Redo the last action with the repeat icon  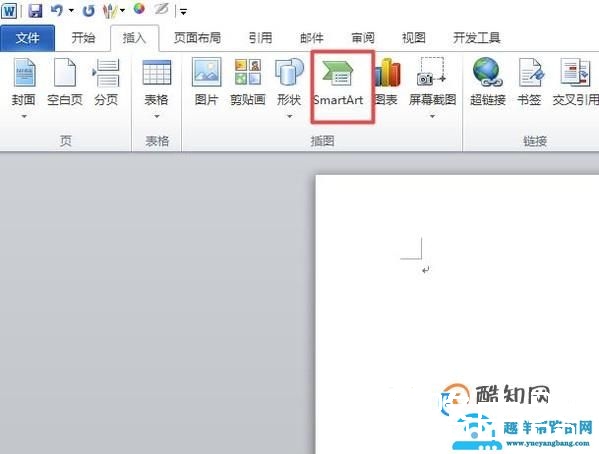pos(89,11)
